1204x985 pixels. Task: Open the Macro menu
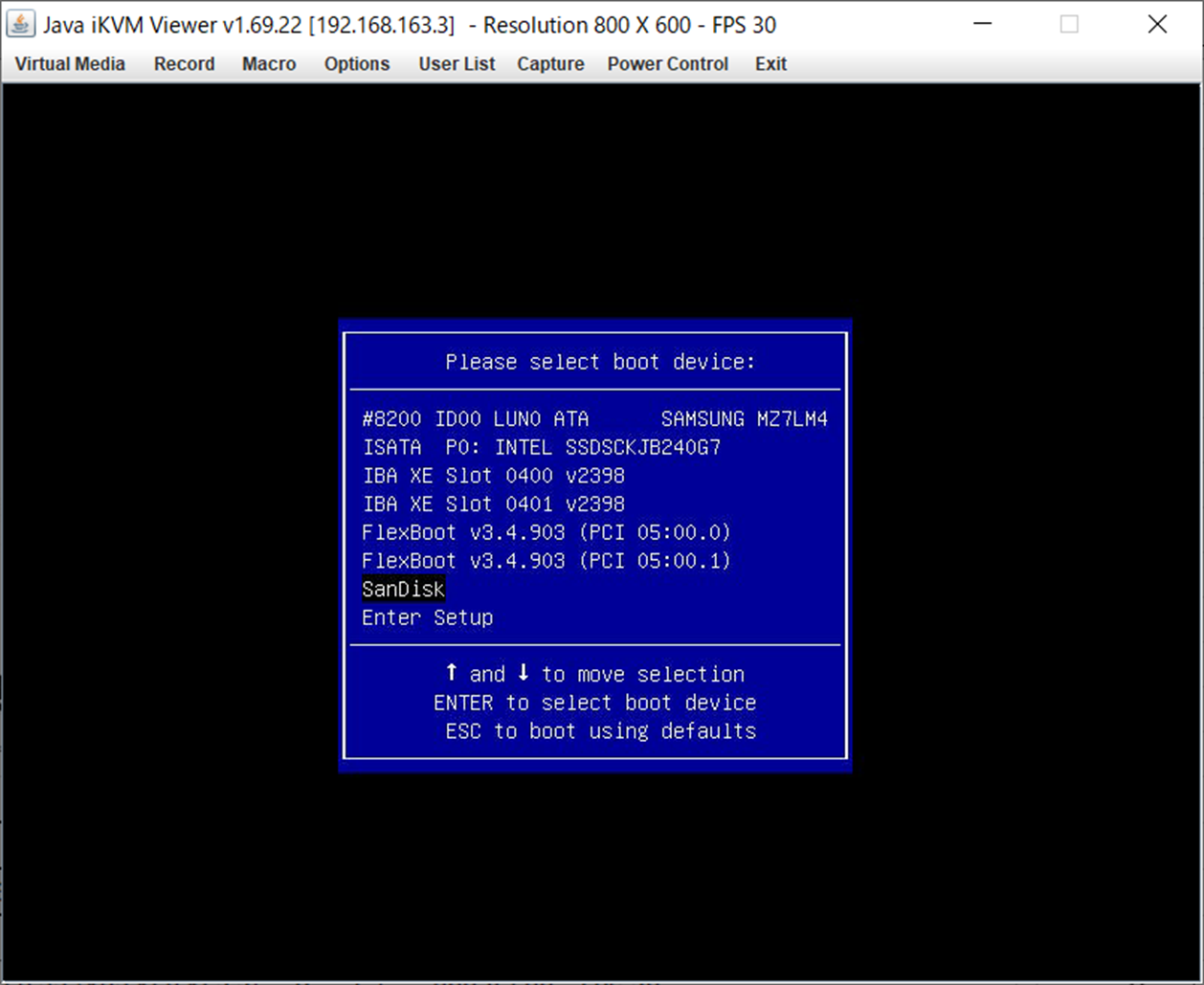tap(269, 64)
